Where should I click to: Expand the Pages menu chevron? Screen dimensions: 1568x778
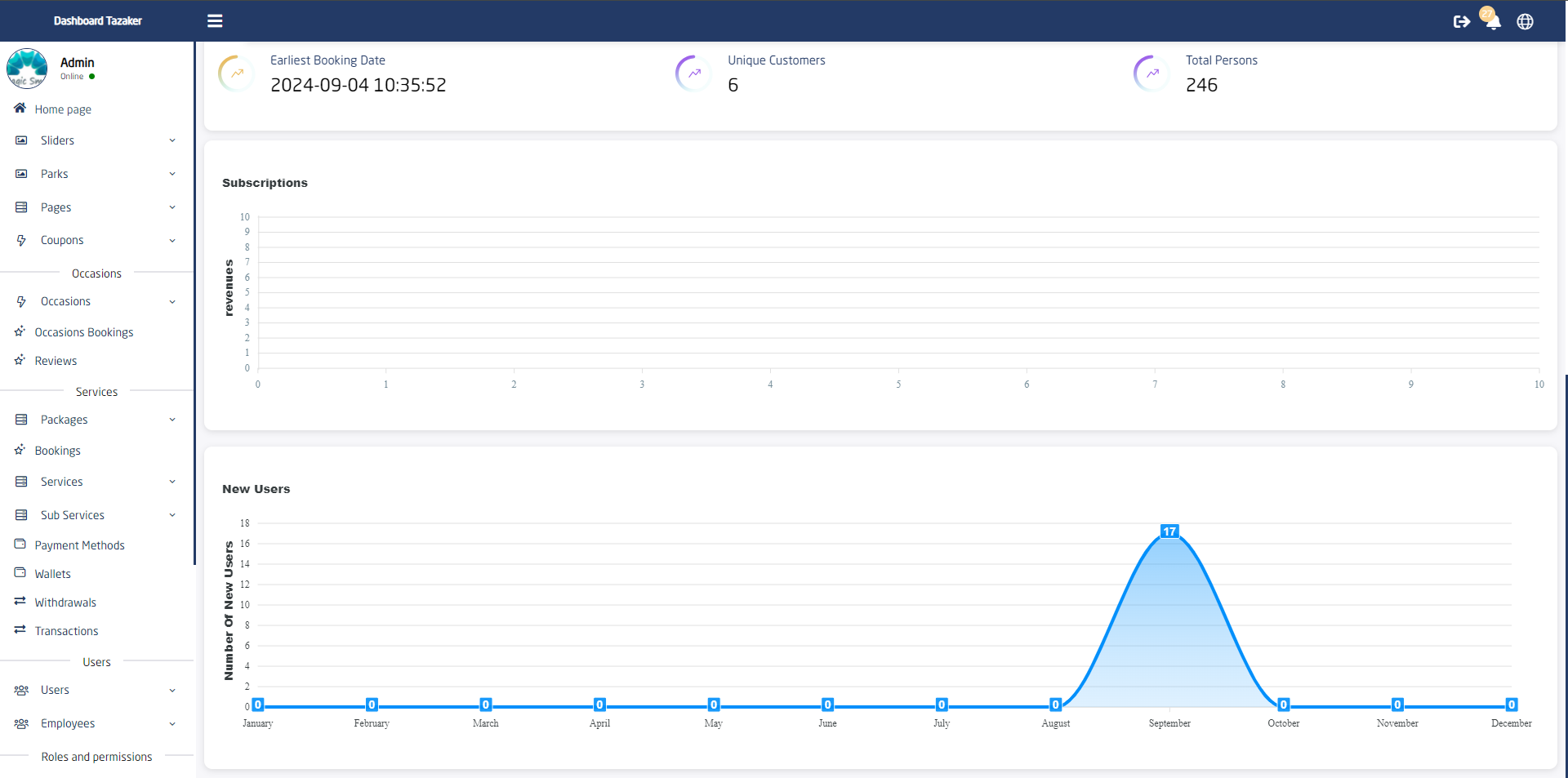pos(172,207)
